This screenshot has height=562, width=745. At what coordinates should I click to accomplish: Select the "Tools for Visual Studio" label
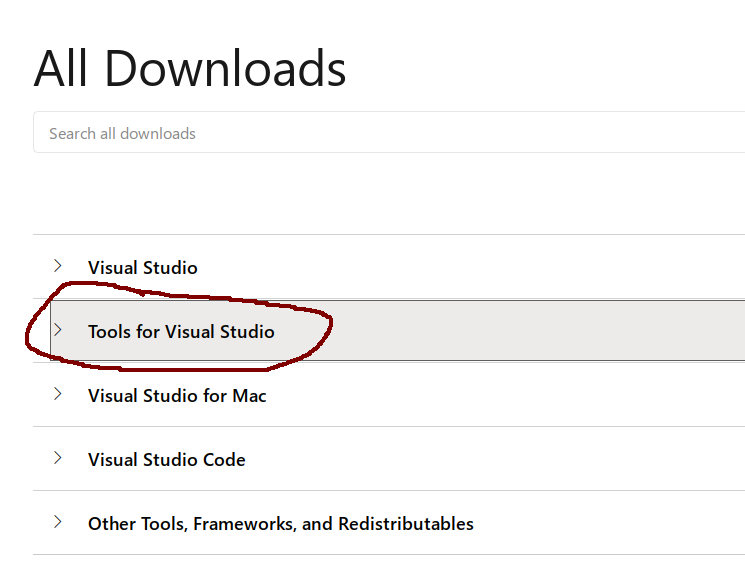click(x=181, y=332)
